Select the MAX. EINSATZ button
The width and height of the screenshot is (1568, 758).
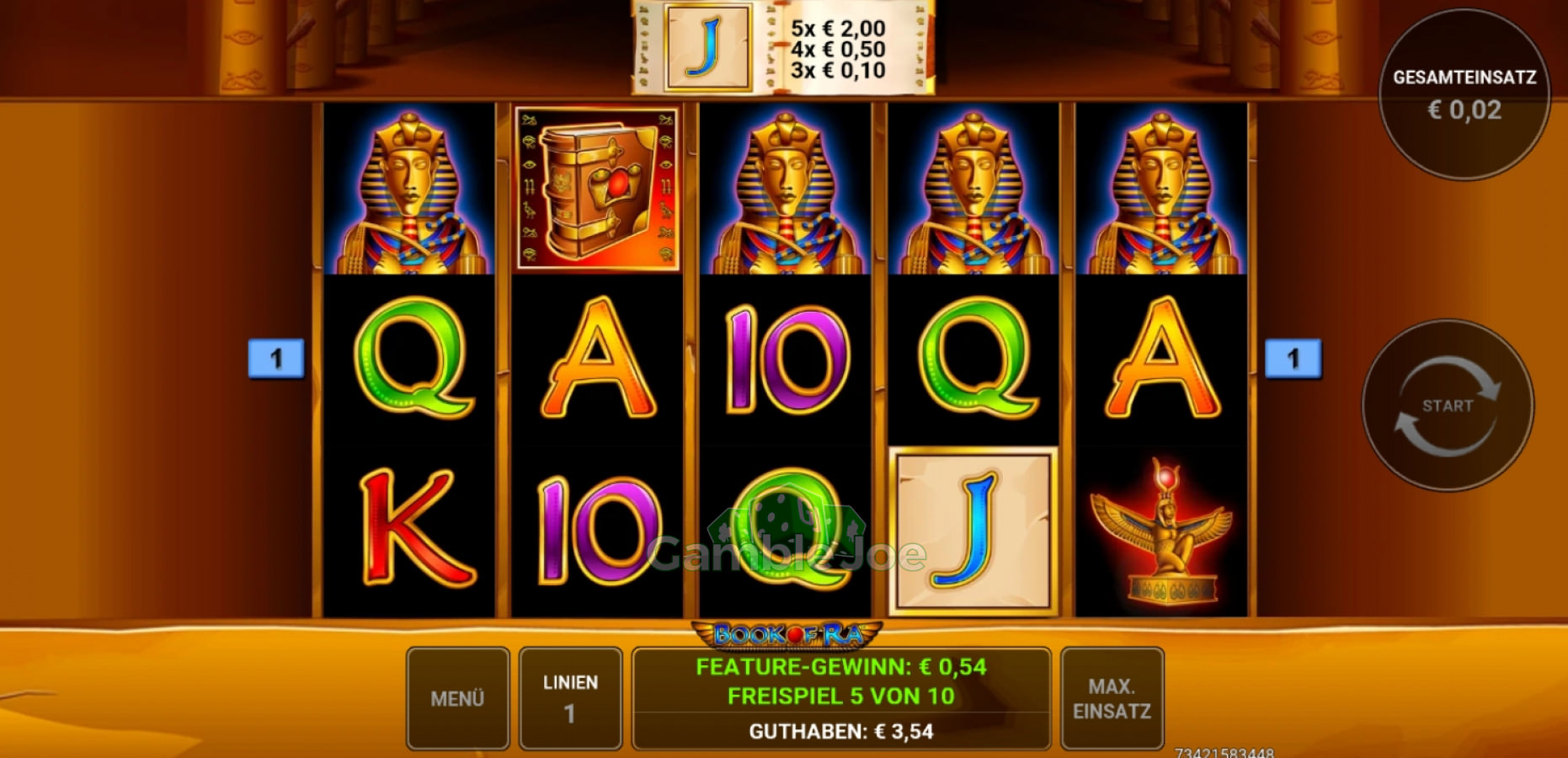pos(1112,698)
